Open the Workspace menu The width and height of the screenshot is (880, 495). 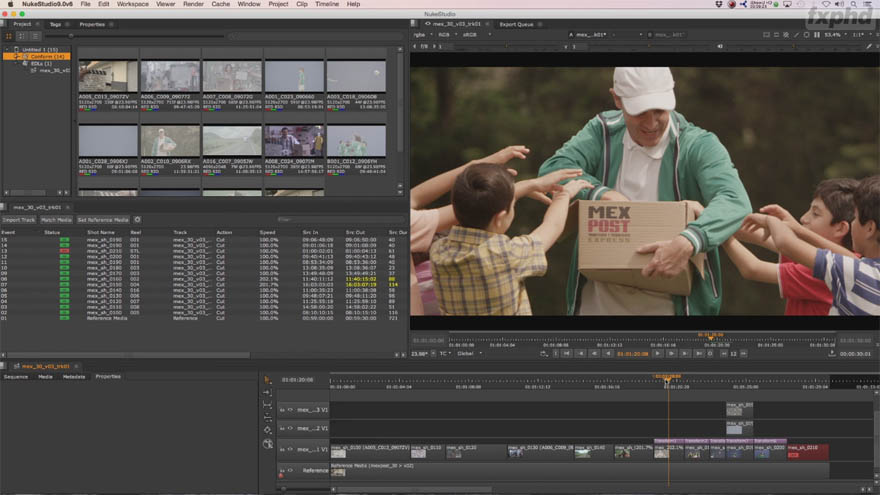tap(132, 4)
